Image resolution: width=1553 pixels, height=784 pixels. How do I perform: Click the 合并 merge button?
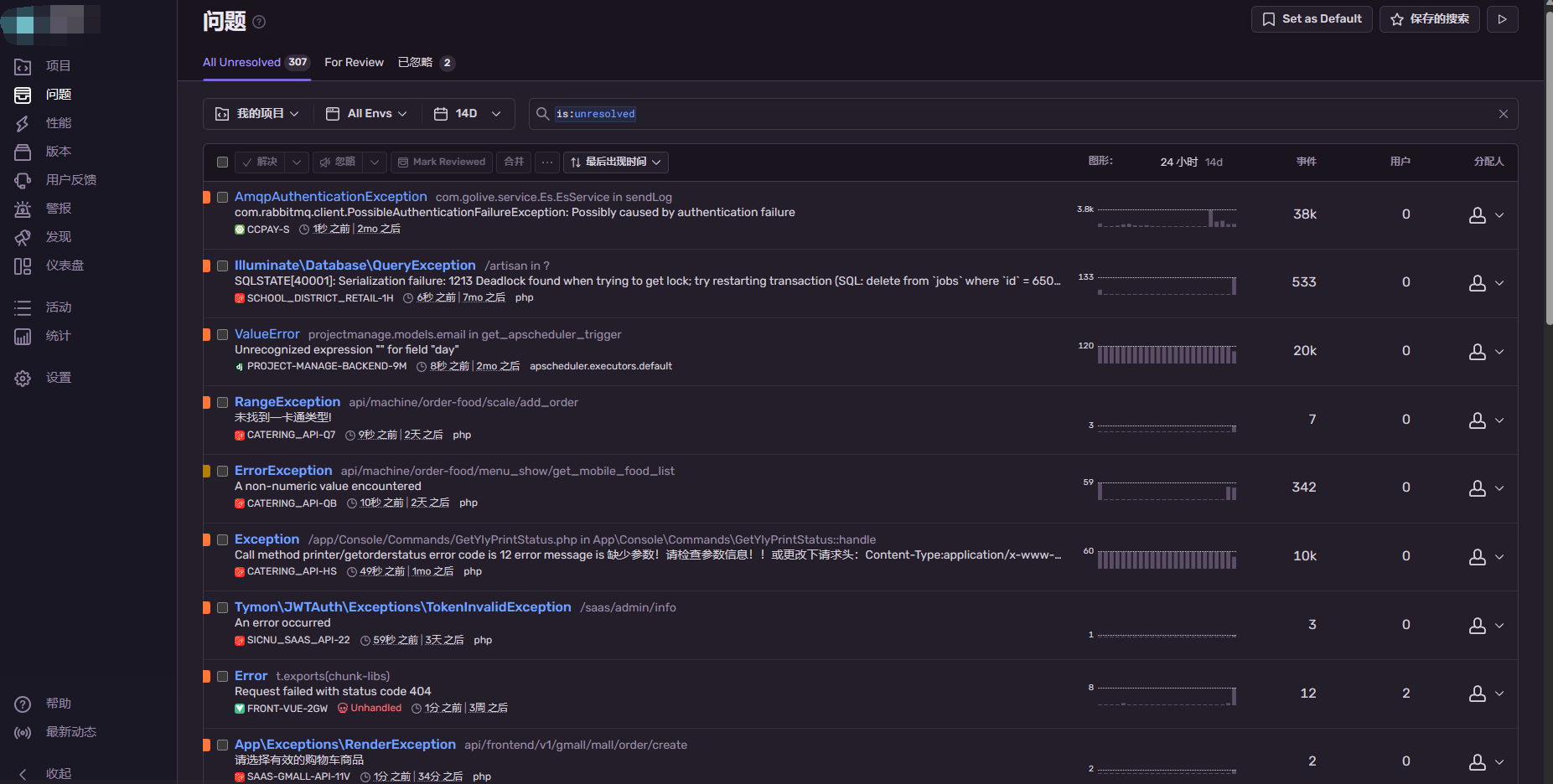(514, 162)
